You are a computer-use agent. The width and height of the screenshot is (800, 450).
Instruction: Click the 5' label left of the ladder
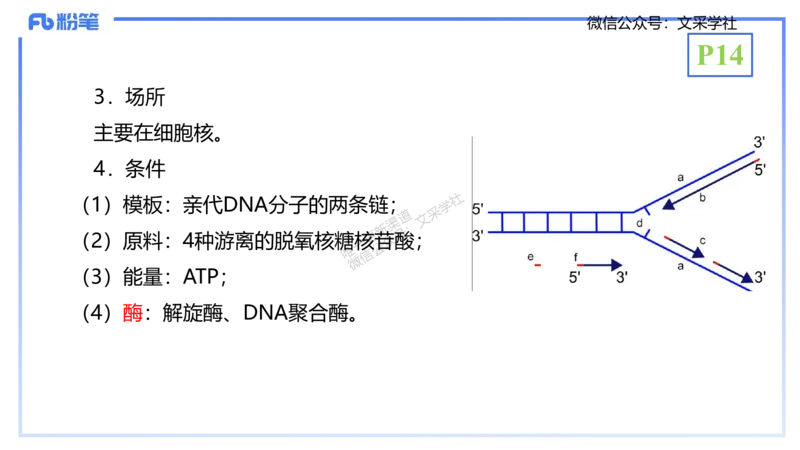(478, 210)
